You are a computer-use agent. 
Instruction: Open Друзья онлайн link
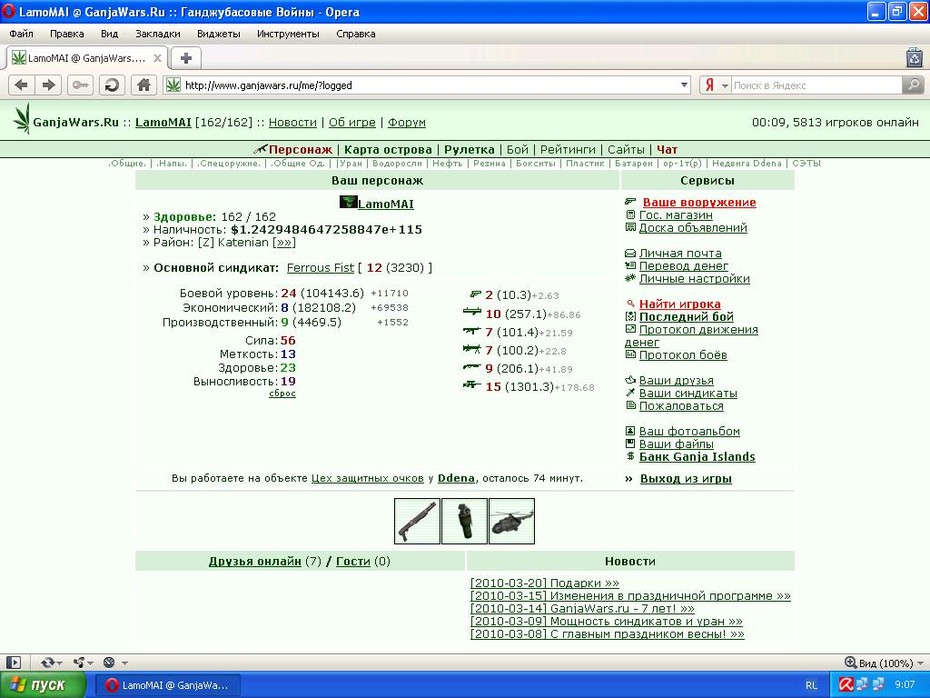[254, 561]
